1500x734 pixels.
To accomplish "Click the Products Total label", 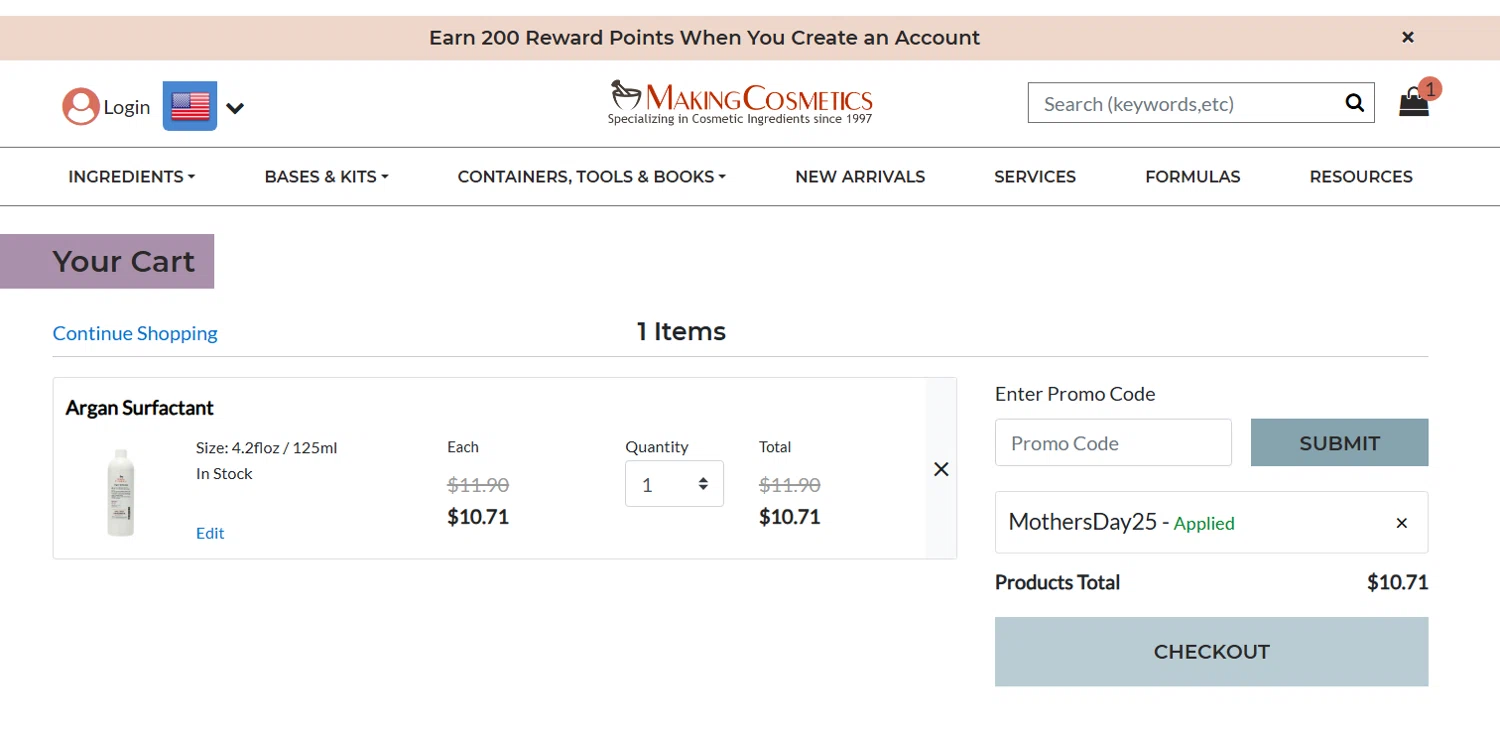I will click(x=1057, y=582).
